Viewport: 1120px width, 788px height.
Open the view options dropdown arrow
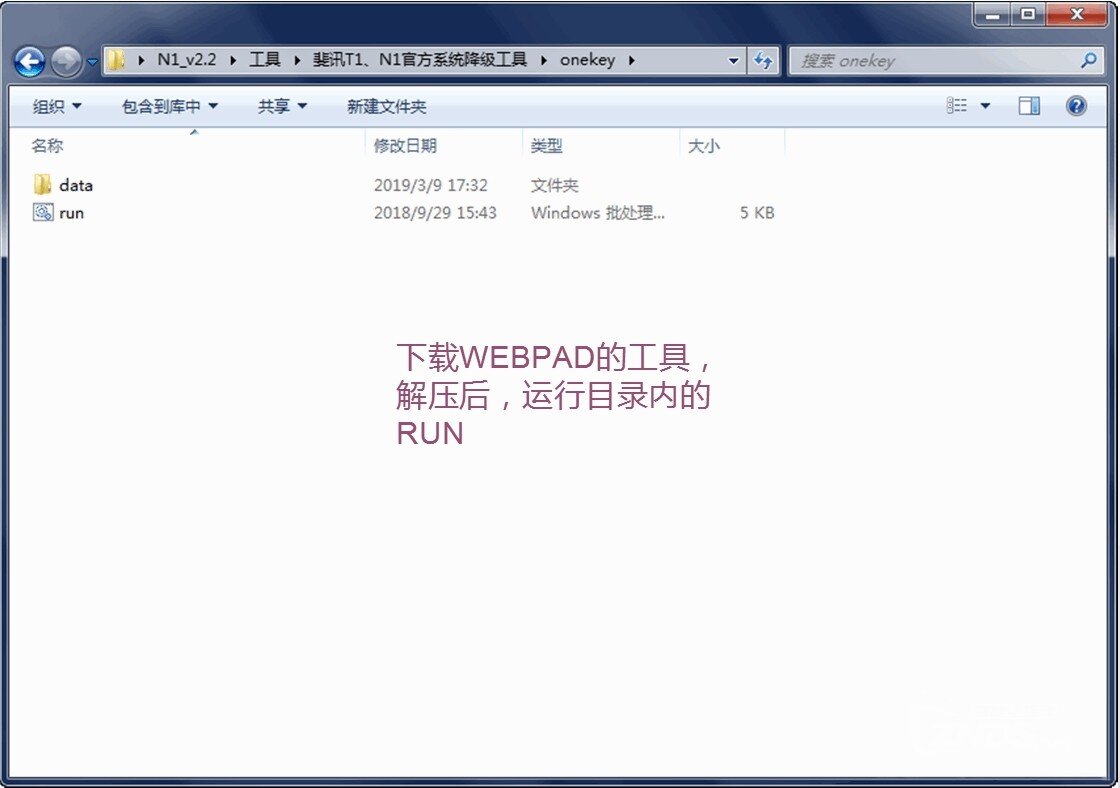(985, 106)
